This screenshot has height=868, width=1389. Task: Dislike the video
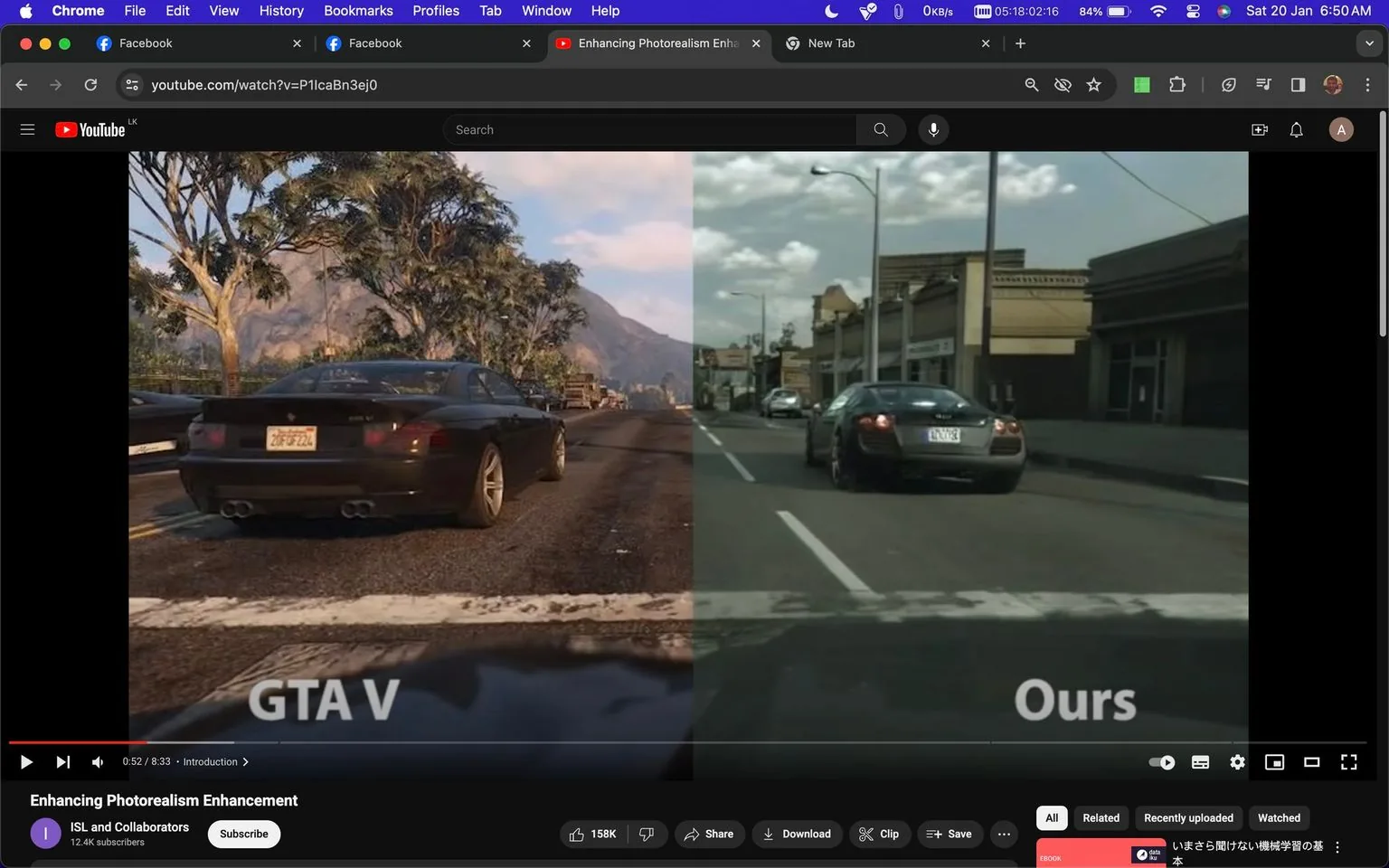tap(646, 833)
